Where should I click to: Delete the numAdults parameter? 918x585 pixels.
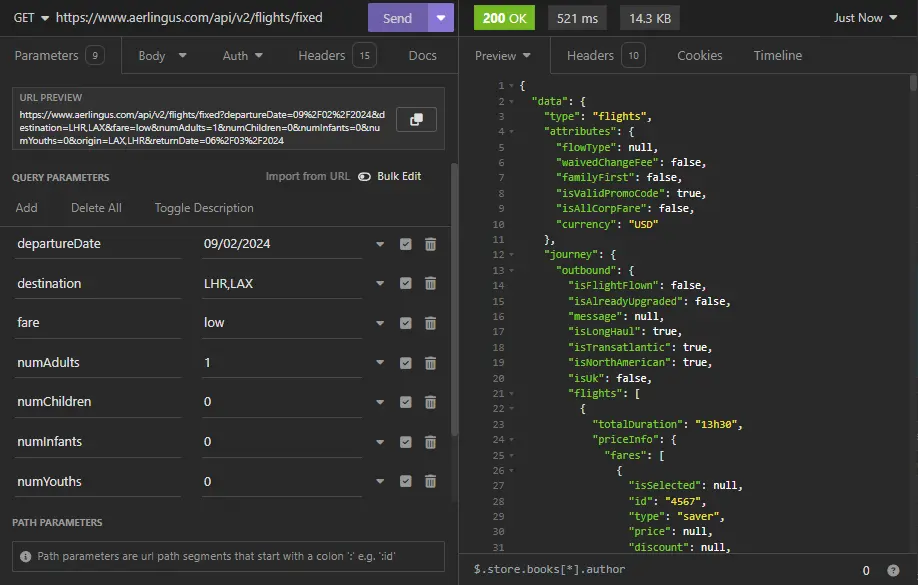(430, 363)
